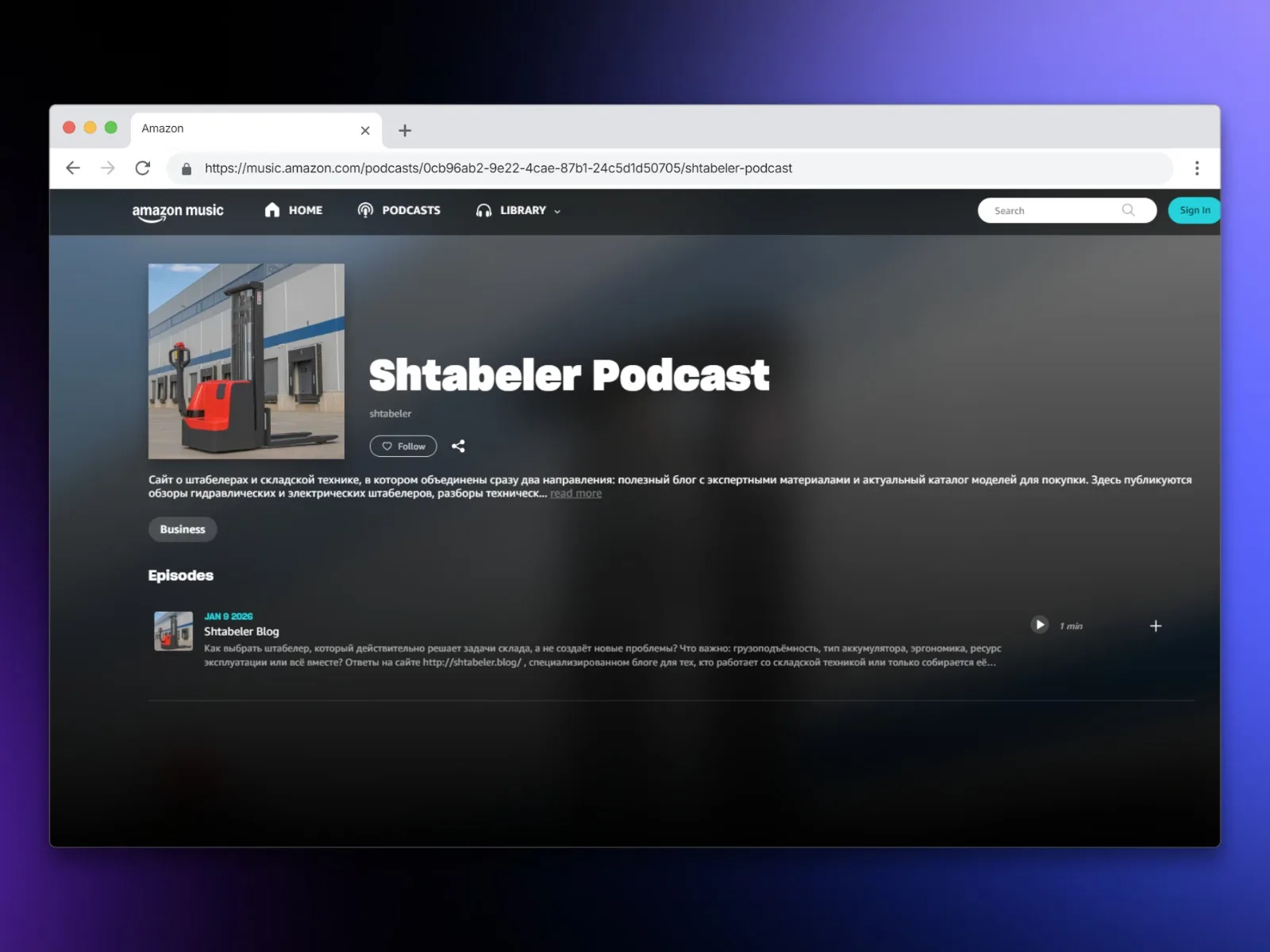Expand the Library dropdown menu
Image resolution: width=1270 pixels, height=952 pixels.
[518, 210]
